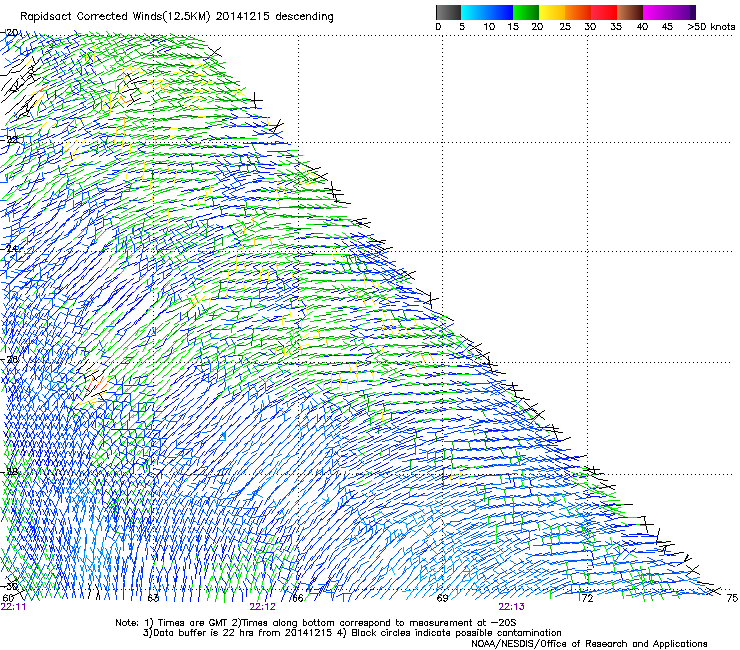Click the green 15-20 knots legend swatch
Screen dimensions: 740x650
[x=526, y=12]
